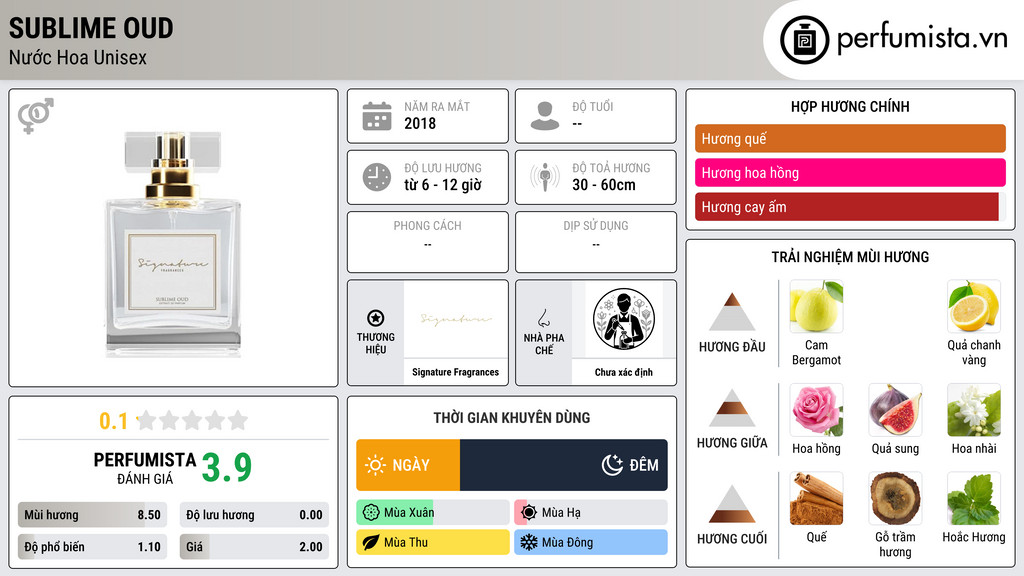Click the Mùa Xuân season bar

tap(432, 512)
